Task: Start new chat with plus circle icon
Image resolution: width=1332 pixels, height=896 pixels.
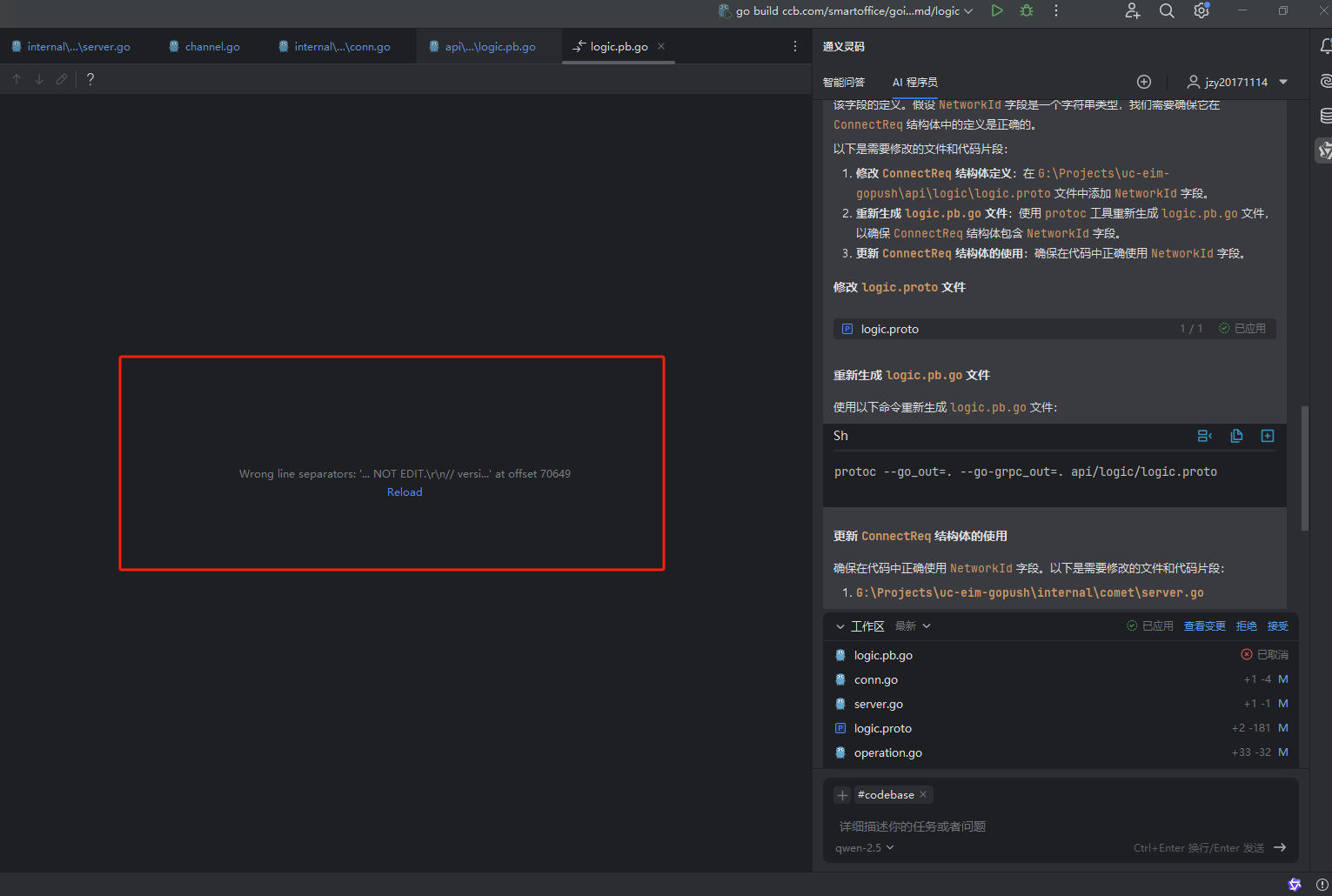Action: click(x=1144, y=82)
